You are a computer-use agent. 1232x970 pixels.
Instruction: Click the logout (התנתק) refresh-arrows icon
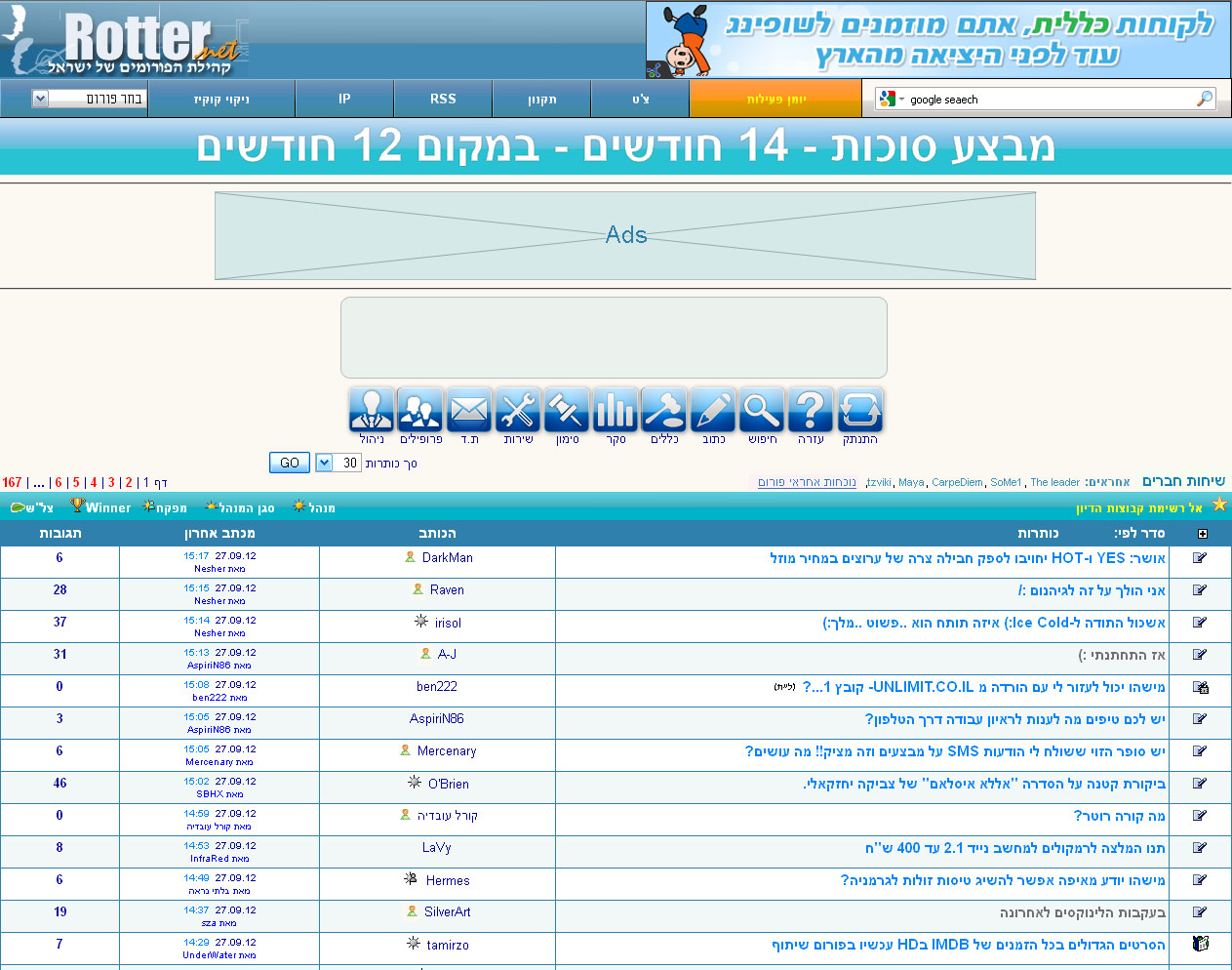point(859,410)
